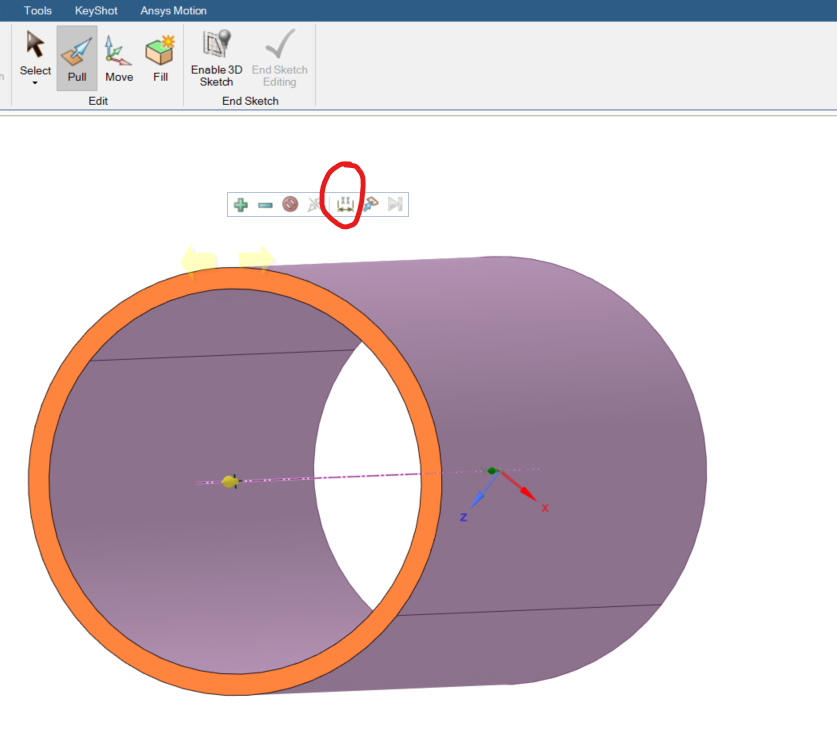Choose the Up To pull option
Screen dimensions: 837x745
370,204
